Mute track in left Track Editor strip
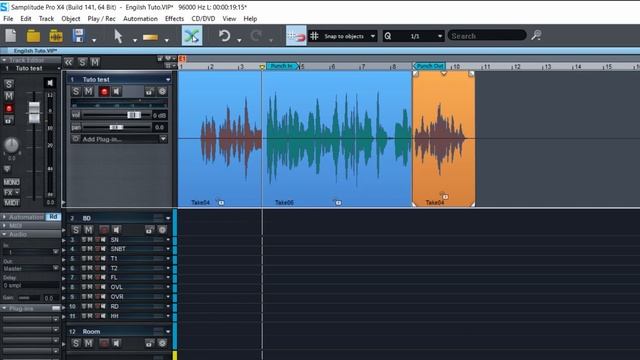Screen dimensions: 640x360 [9, 96]
